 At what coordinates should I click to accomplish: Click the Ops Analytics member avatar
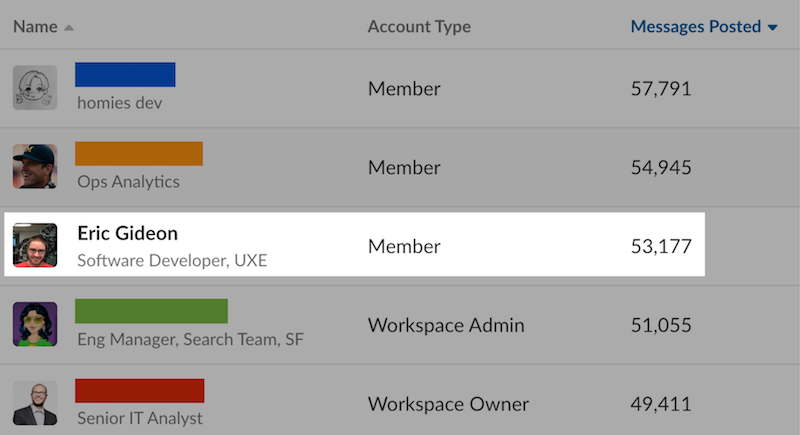click(x=35, y=167)
